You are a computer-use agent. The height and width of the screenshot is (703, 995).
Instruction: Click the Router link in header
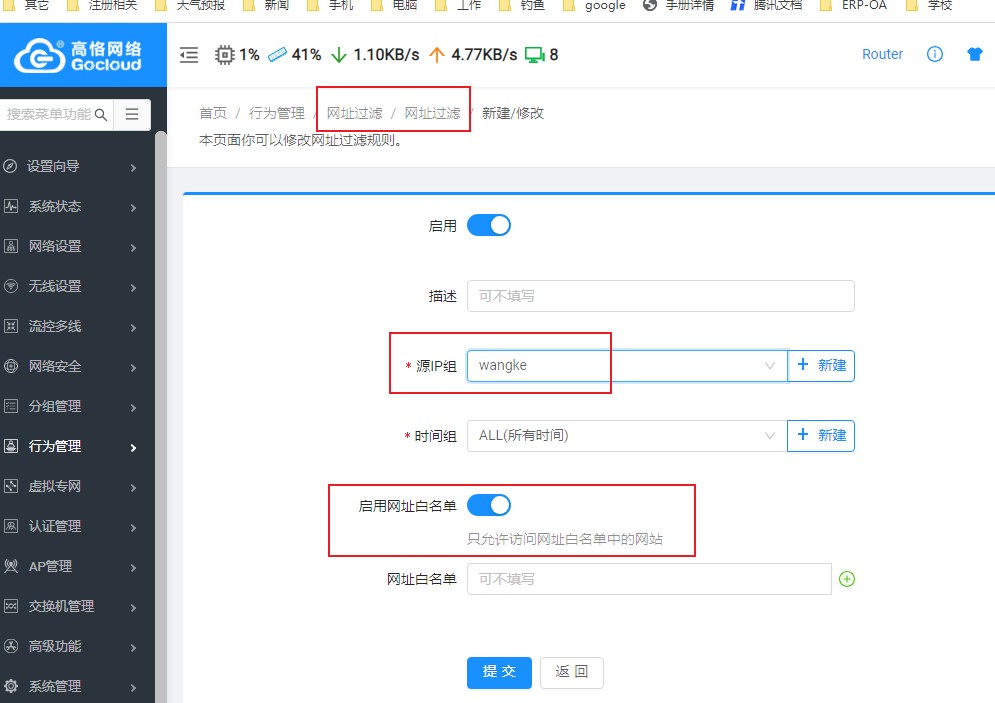tap(882, 55)
